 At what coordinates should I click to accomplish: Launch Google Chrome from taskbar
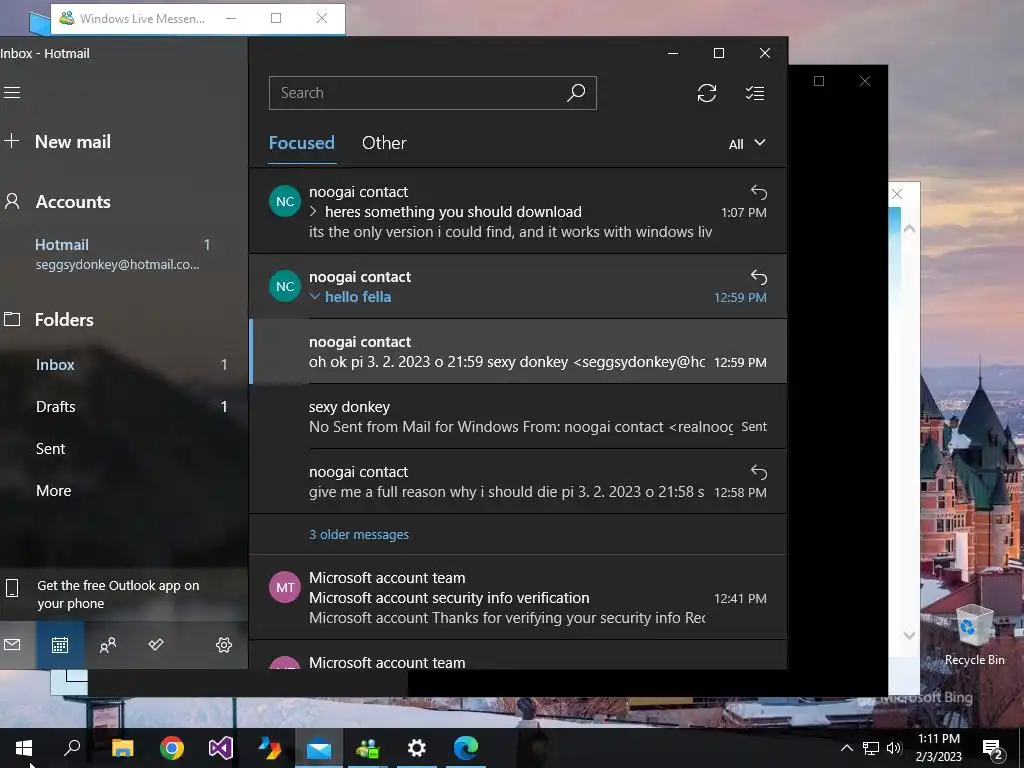[x=172, y=748]
